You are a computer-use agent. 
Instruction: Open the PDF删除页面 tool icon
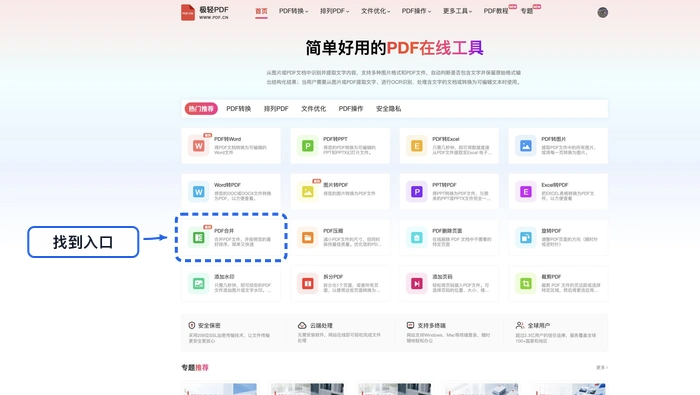[417, 237]
